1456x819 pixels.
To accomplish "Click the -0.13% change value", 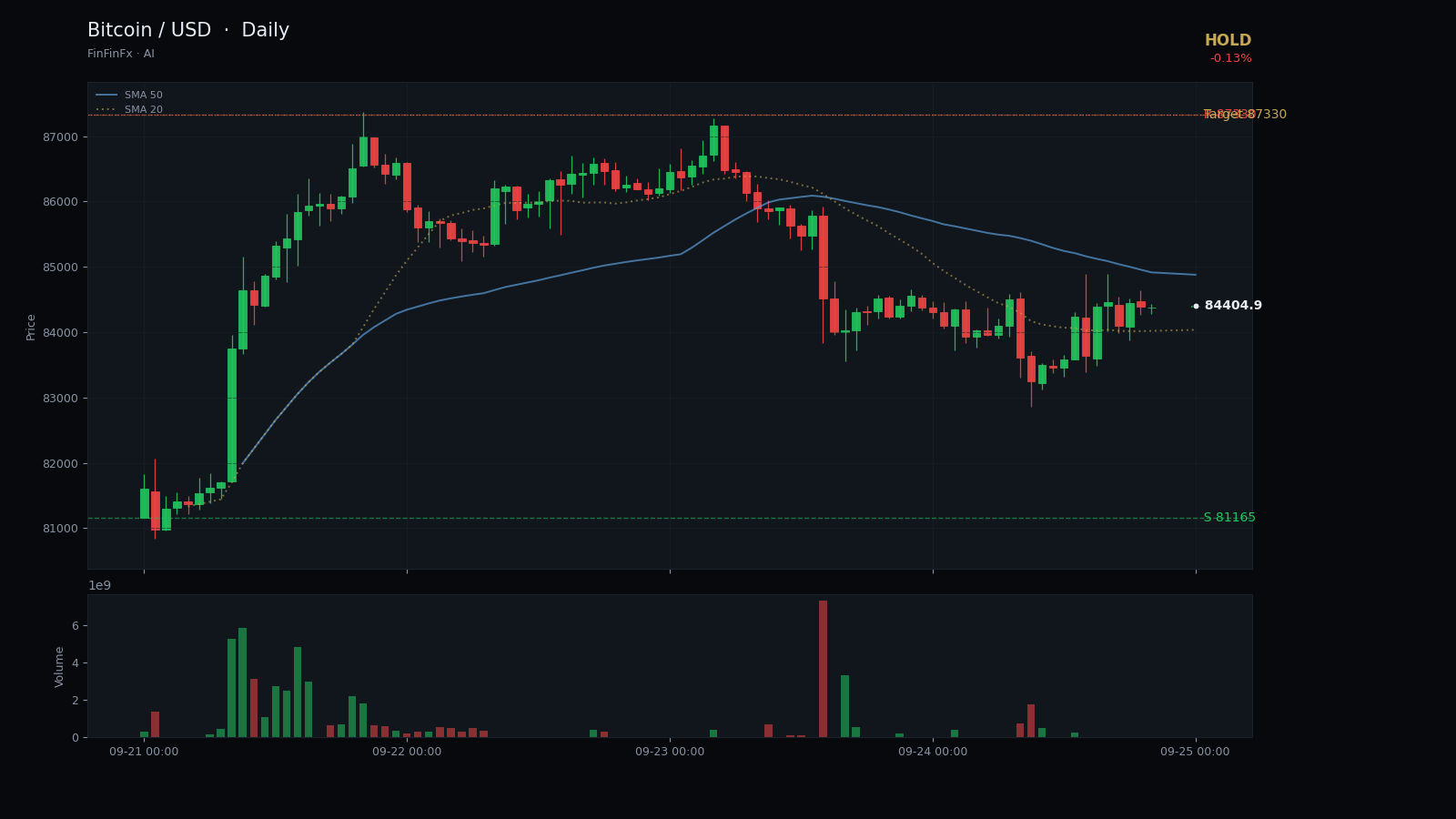I will pos(1230,59).
